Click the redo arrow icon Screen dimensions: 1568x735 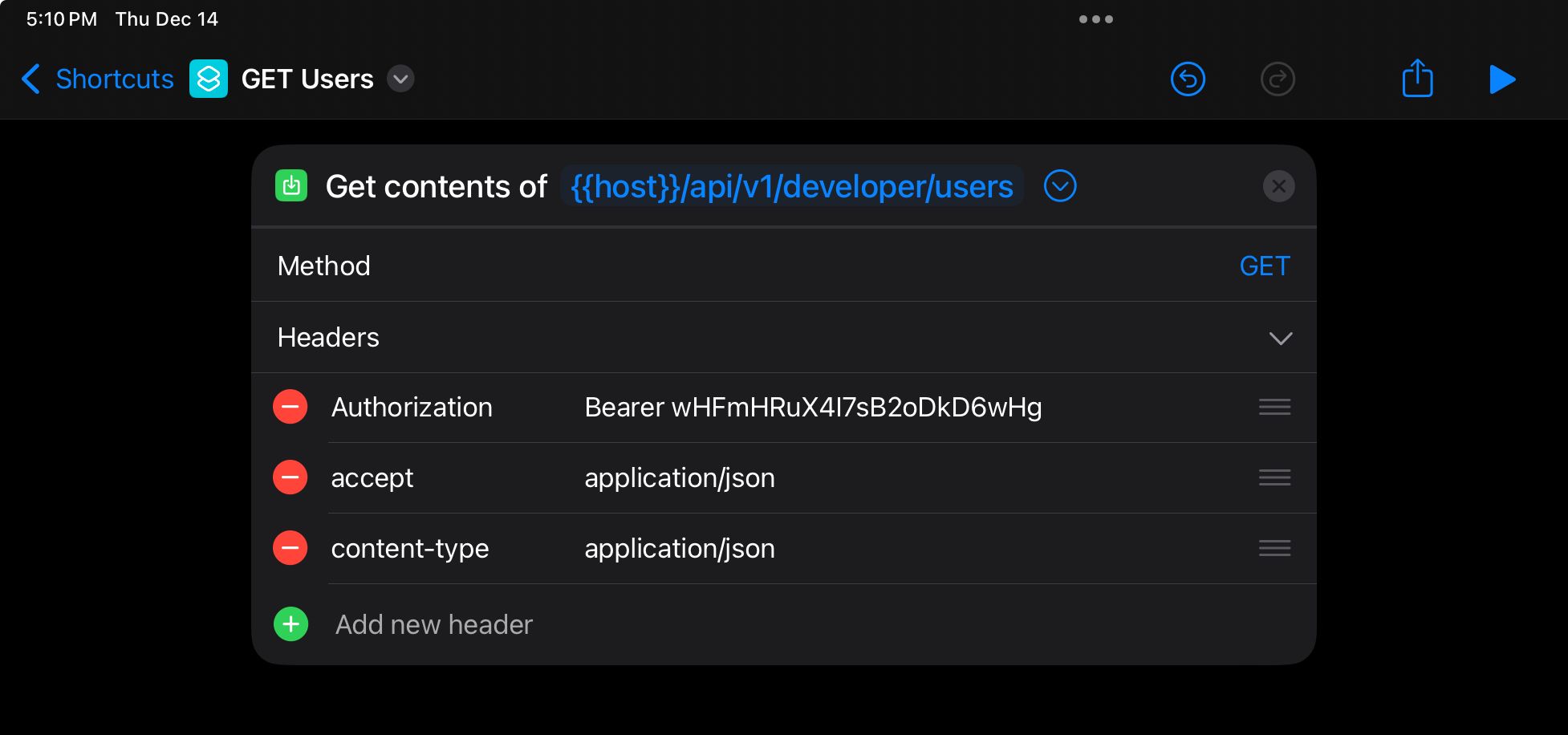click(x=1278, y=79)
